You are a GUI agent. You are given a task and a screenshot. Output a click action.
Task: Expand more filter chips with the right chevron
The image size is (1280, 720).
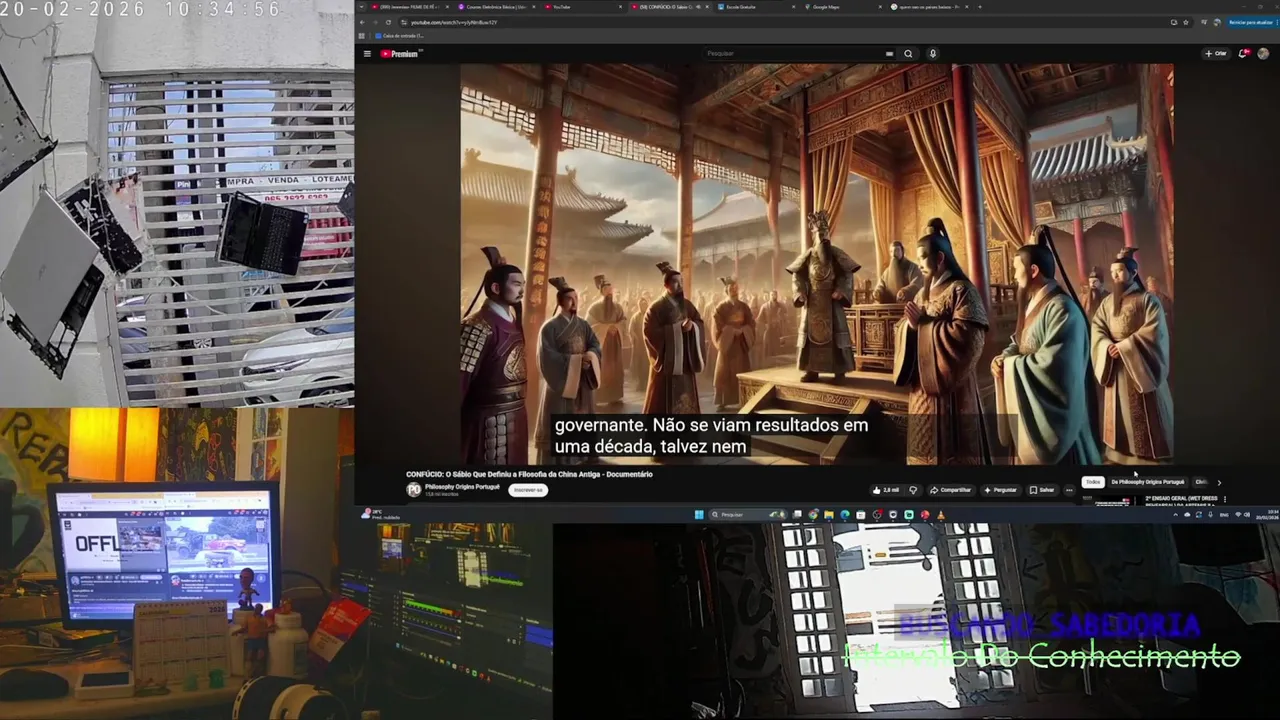tap(1219, 482)
